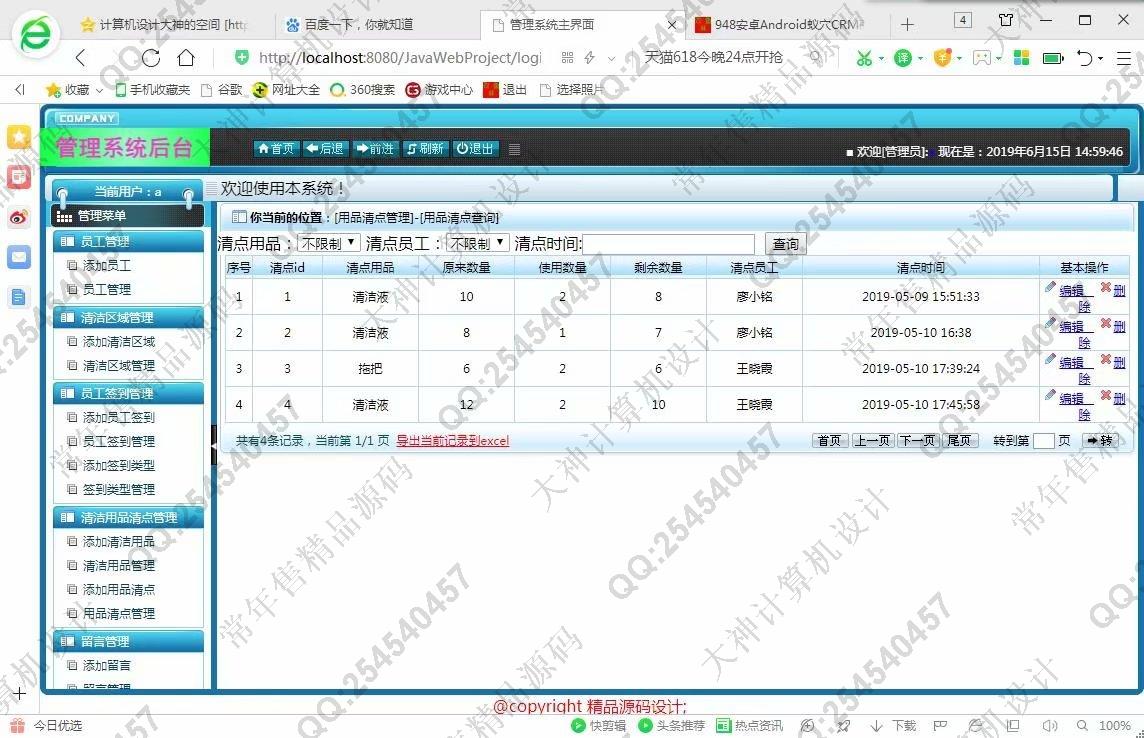Image resolution: width=1144 pixels, height=738 pixels.
Task: Click the 查询 search button
Action: coord(785,244)
